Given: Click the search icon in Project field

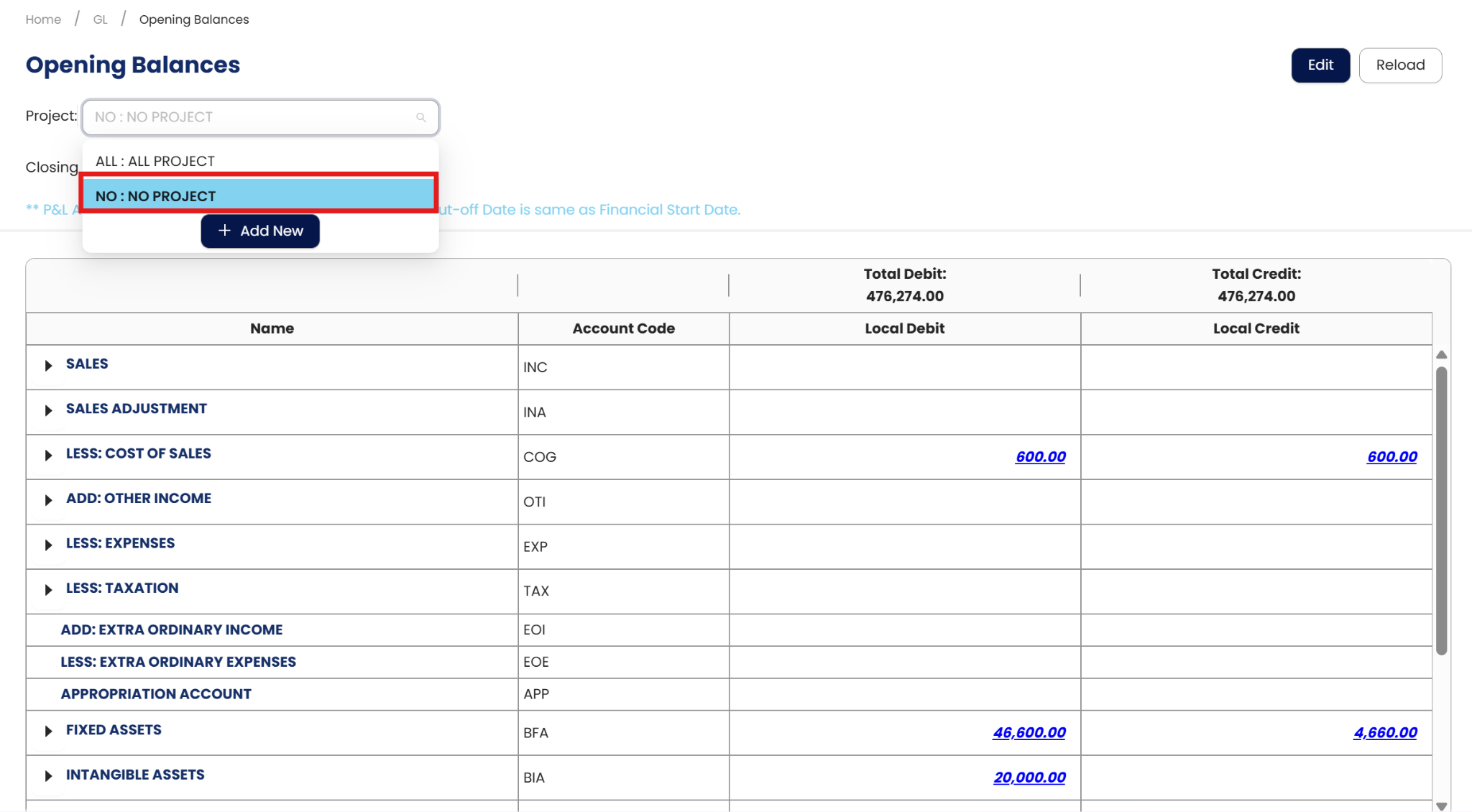Looking at the screenshot, I should pyautogui.click(x=421, y=118).
